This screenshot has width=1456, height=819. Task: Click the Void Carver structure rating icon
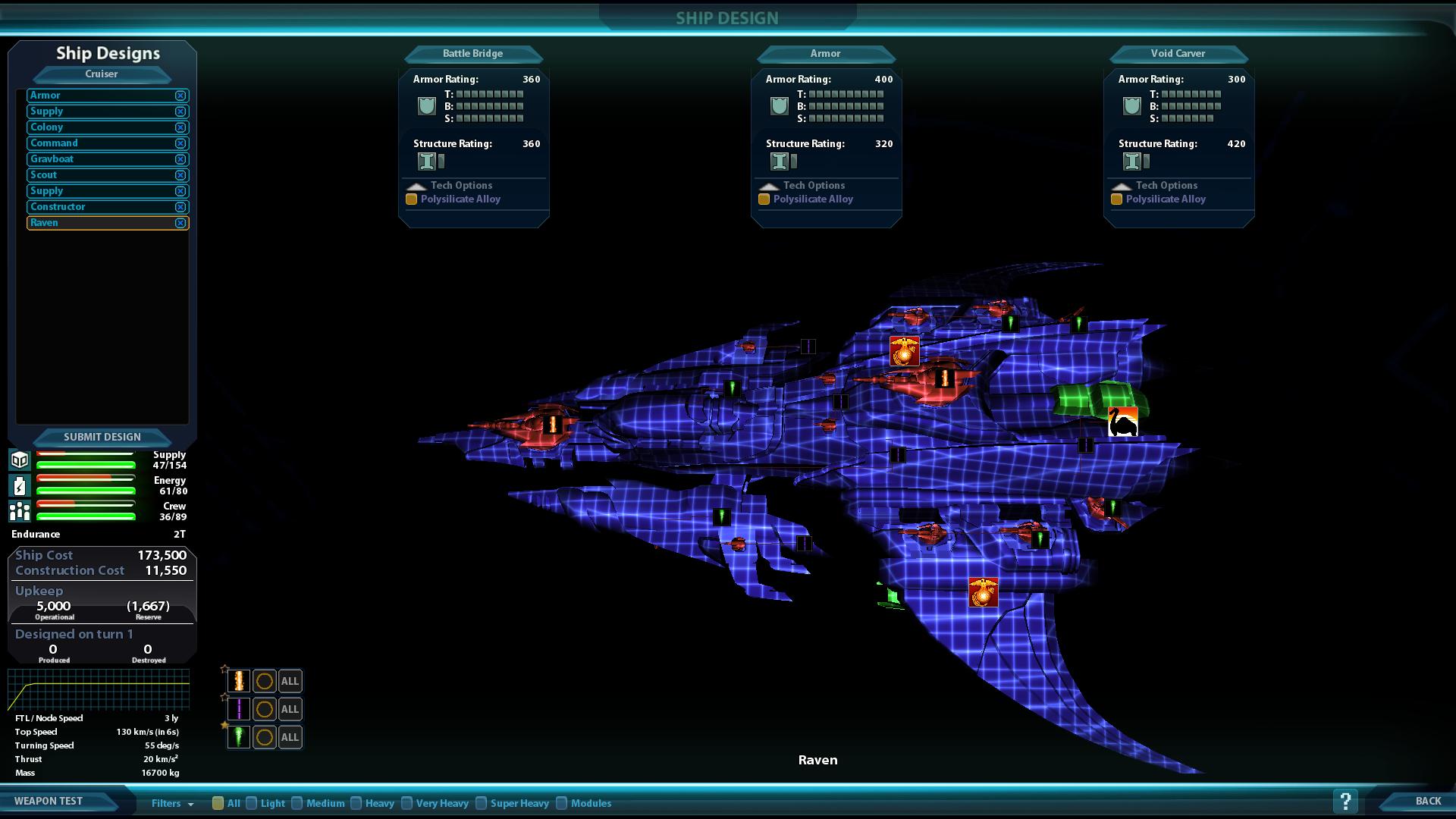click(1131, 161)
